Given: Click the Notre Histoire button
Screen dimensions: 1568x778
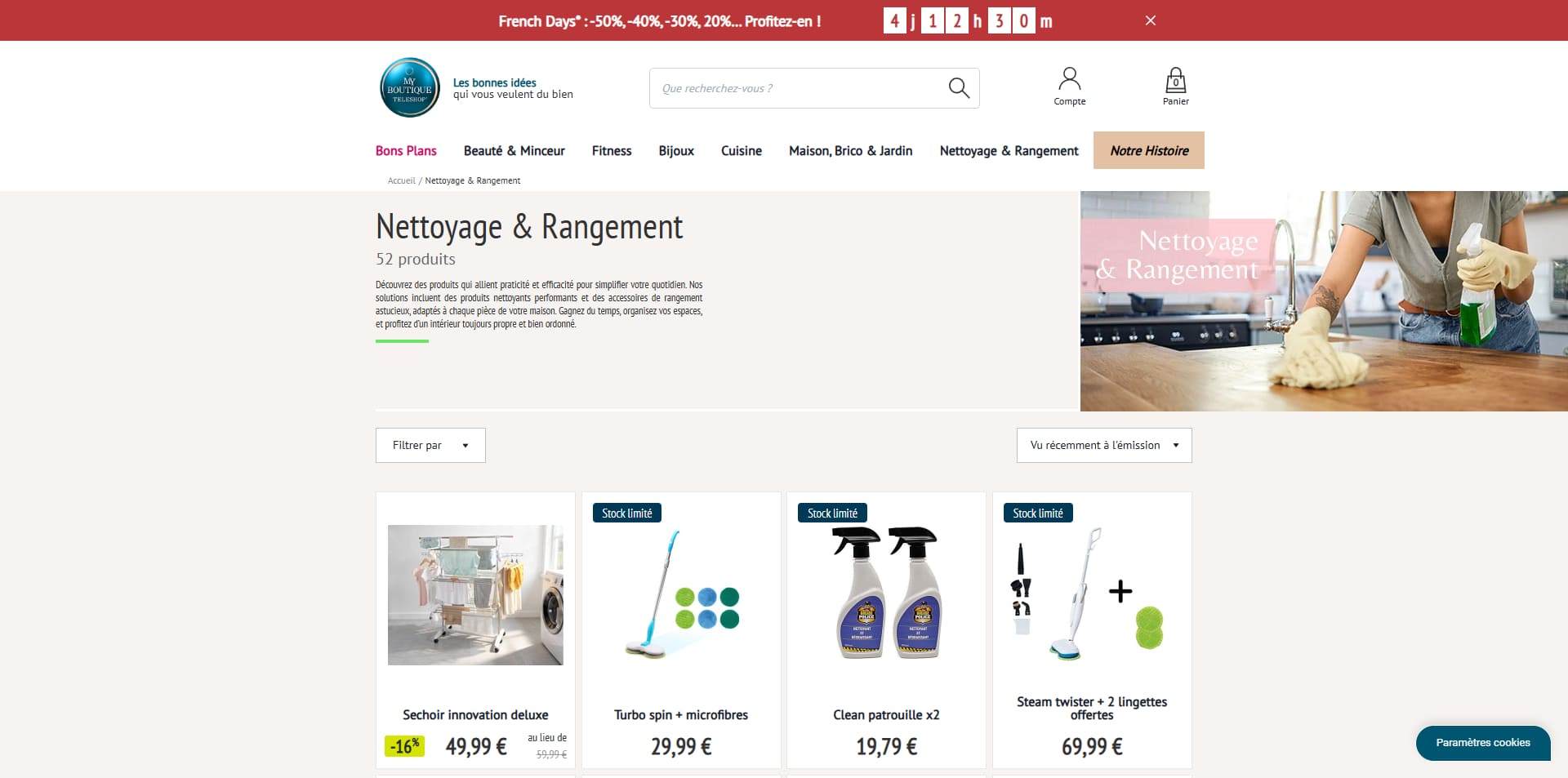Looking at the screenshot, I should point(1149,150).
